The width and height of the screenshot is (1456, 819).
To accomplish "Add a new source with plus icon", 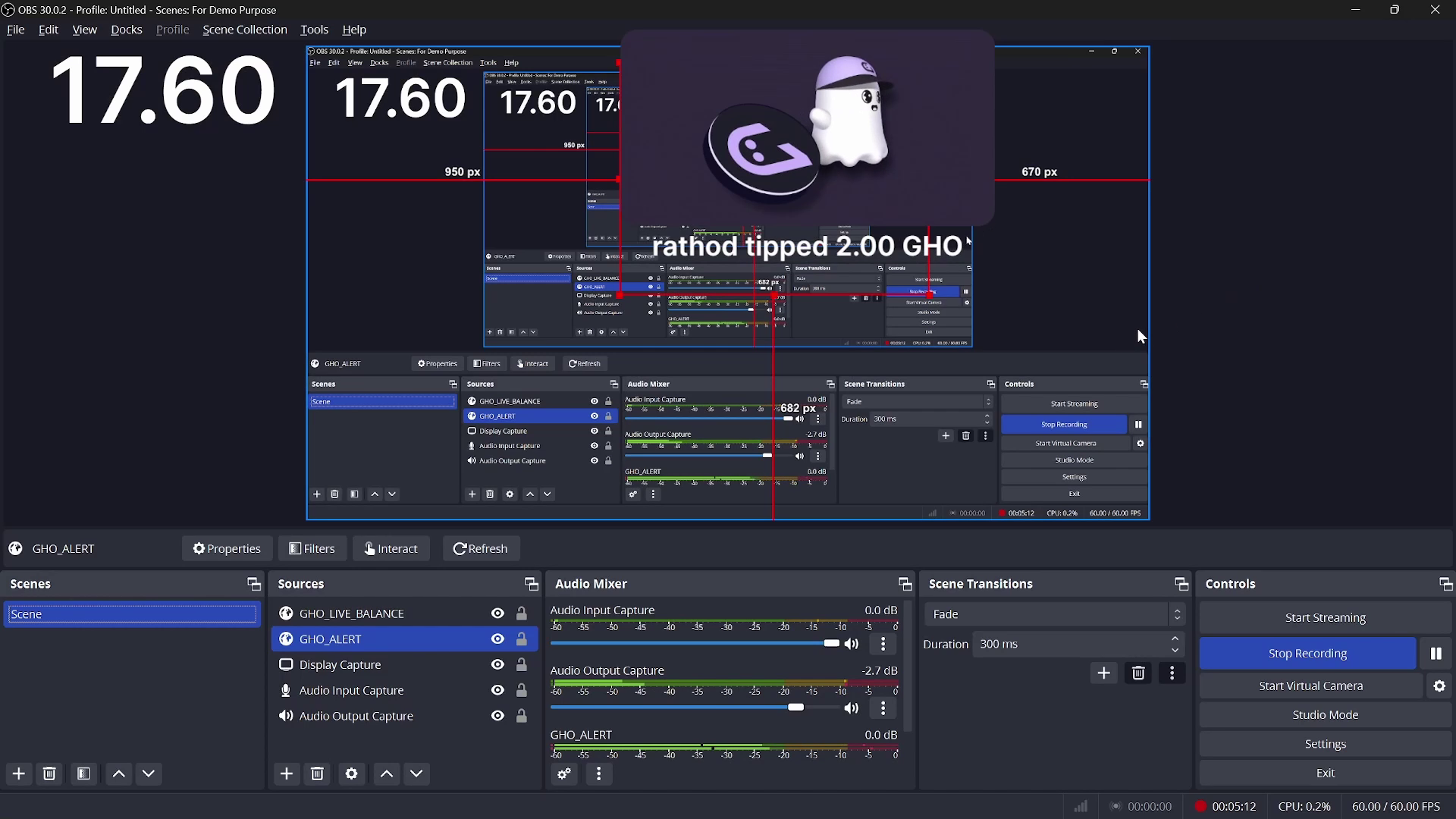I will pyautogui.click(x=287, y=773).
